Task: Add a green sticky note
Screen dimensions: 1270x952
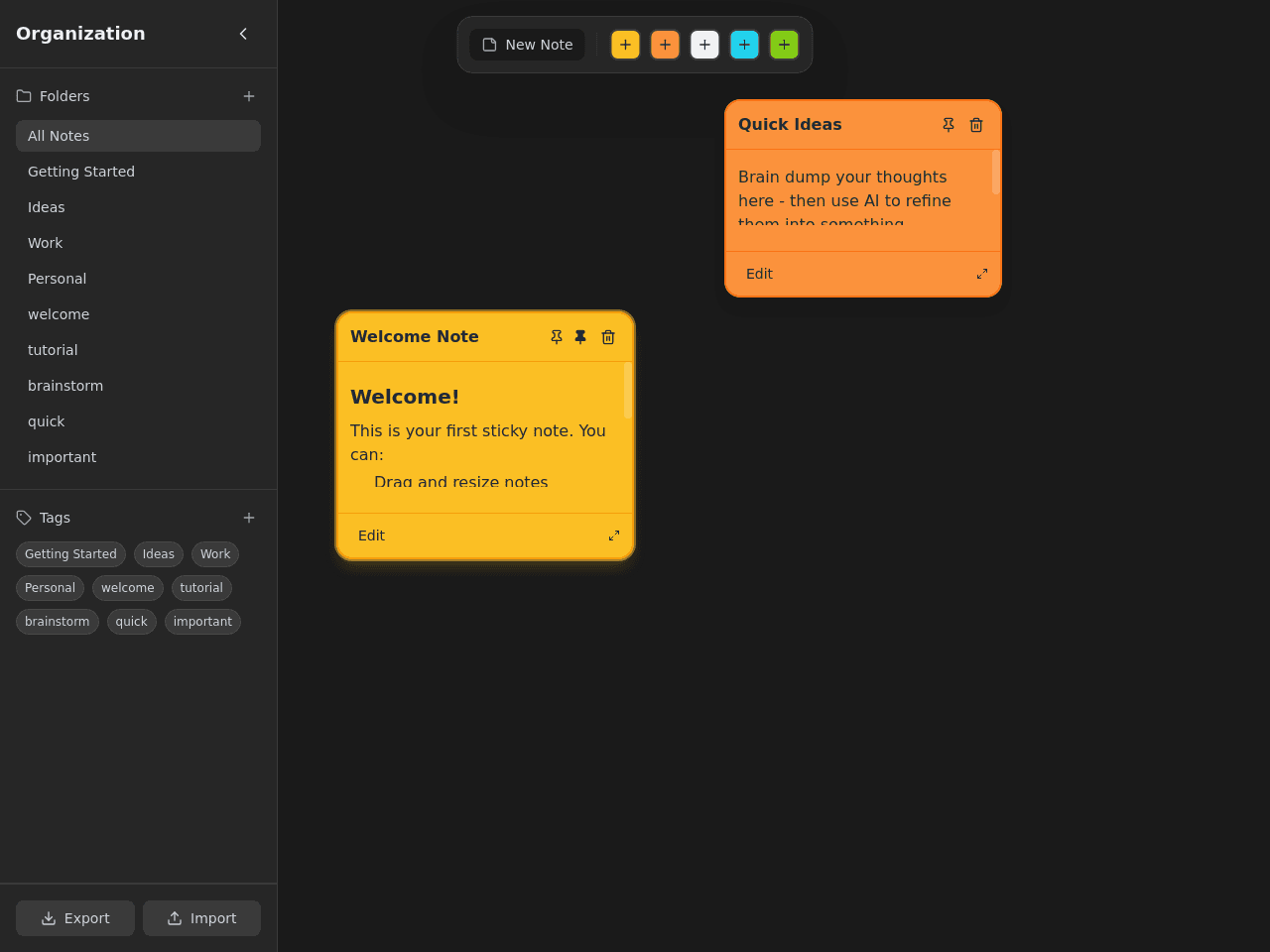Action: 784,45
